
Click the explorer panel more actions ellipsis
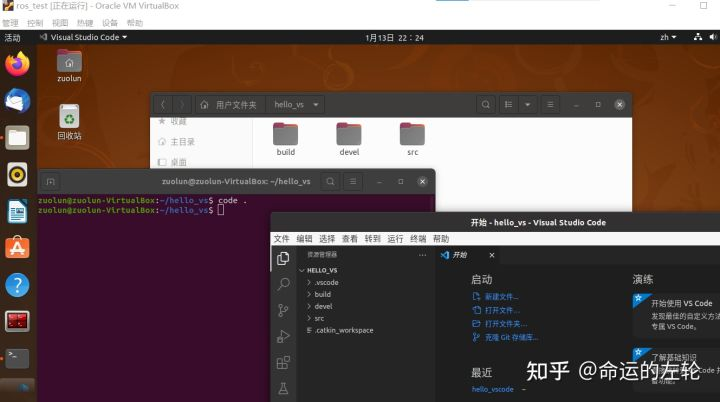pos(422,255)
